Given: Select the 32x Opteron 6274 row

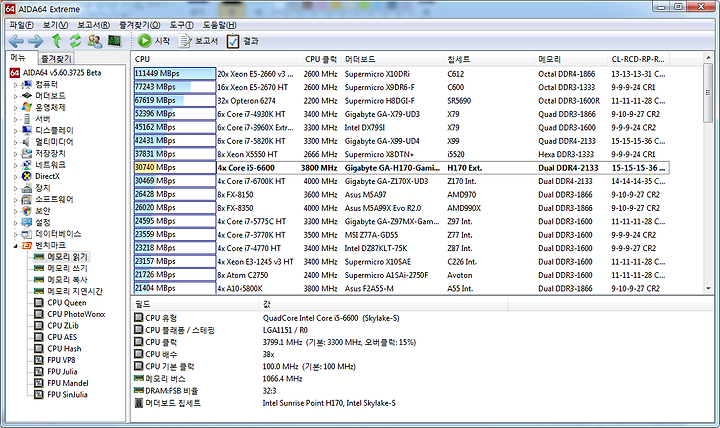Looking at the screenshot, I should tap(399, 101).
